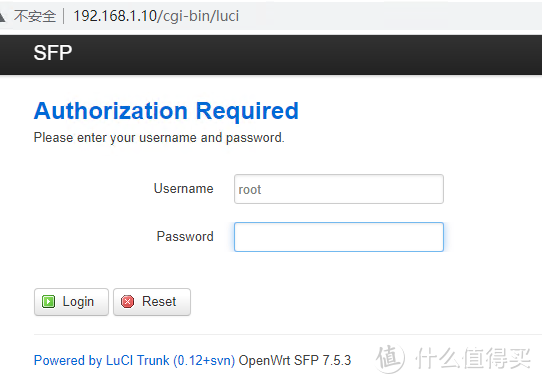The height and width of the screenshot is (384, 542).
Task: Click into the empty Password field
Action: coord(339,237)
